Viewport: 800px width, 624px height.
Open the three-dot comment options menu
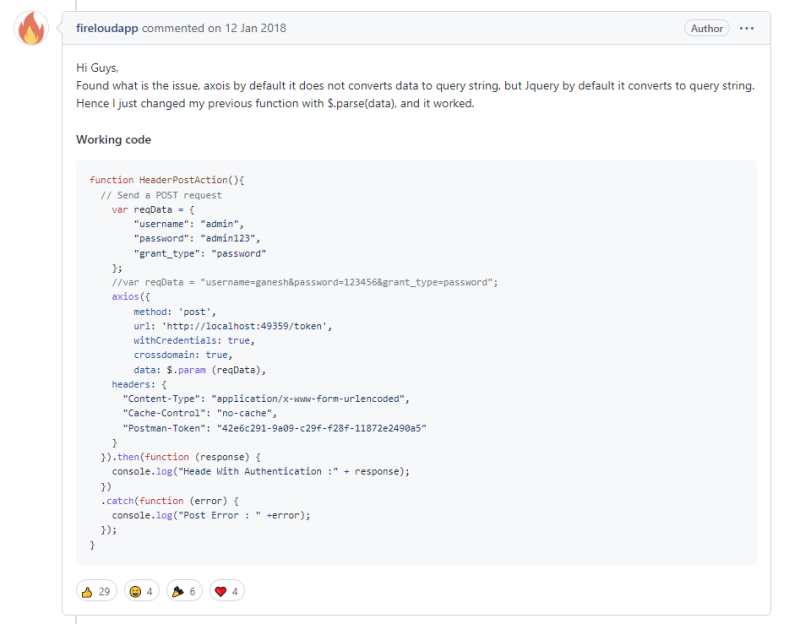point(746,29)
